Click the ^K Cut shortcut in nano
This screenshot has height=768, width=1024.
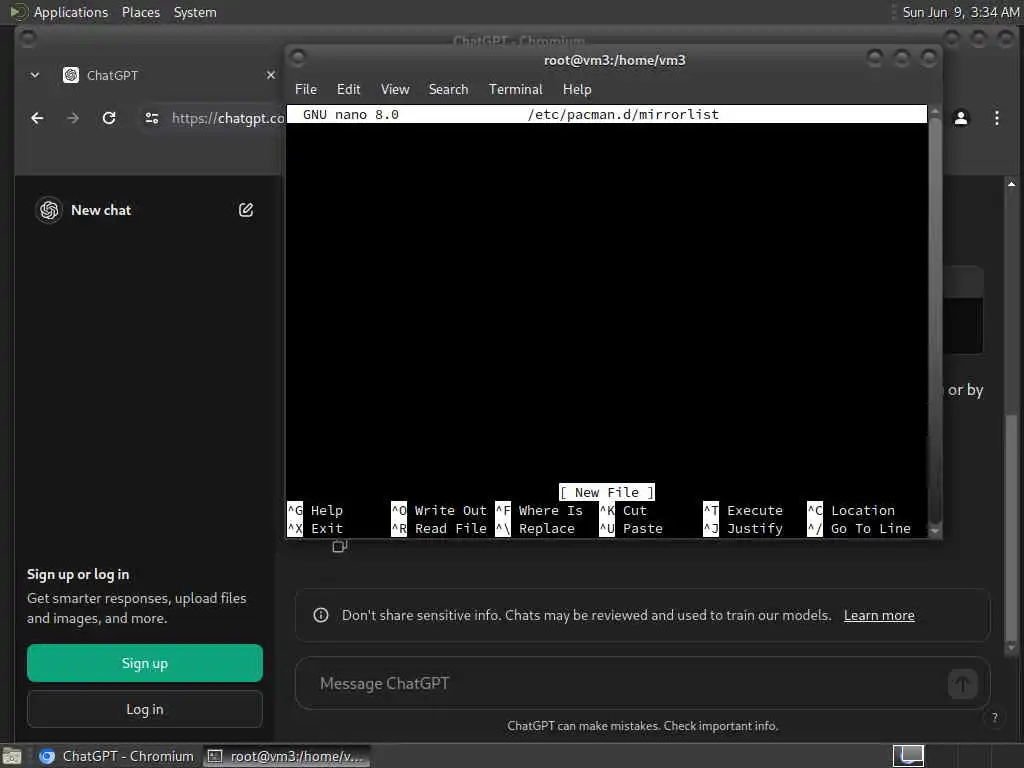tap(623, 511)
